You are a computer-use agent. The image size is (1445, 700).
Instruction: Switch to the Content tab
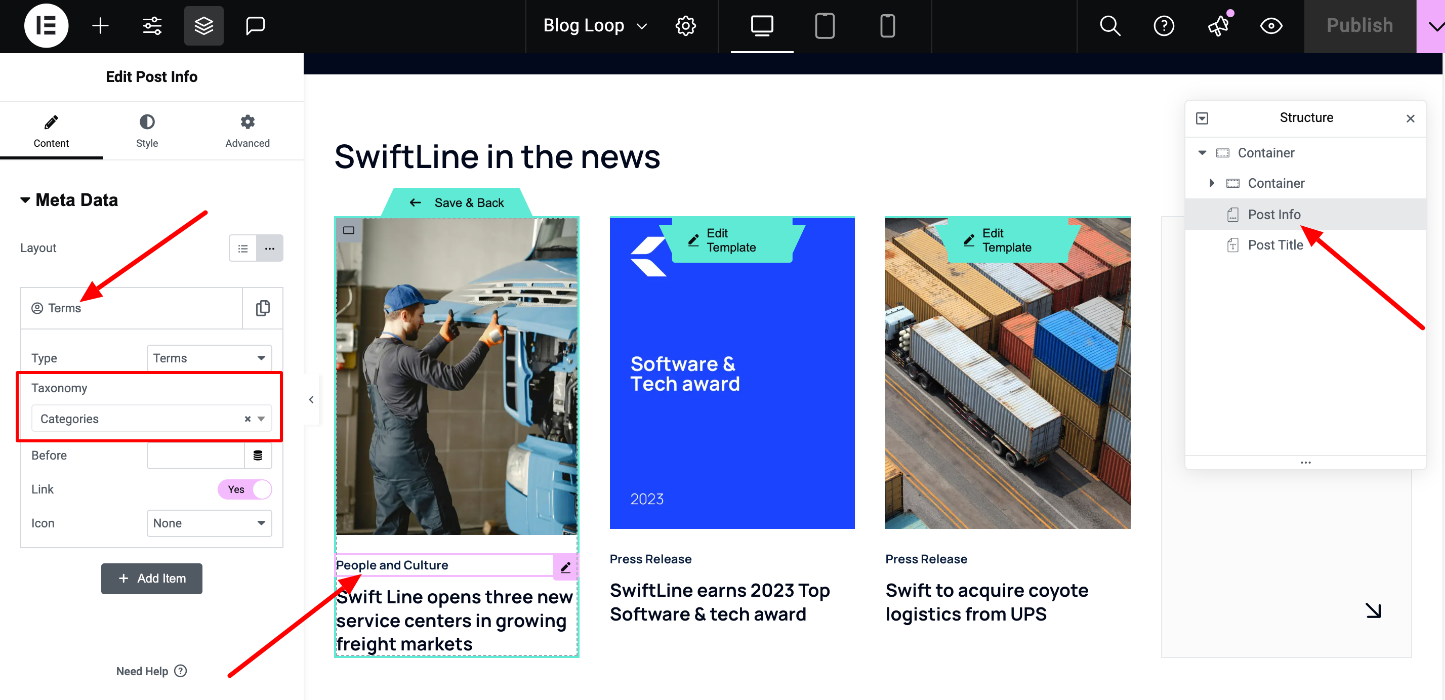[x=51, y=131]
